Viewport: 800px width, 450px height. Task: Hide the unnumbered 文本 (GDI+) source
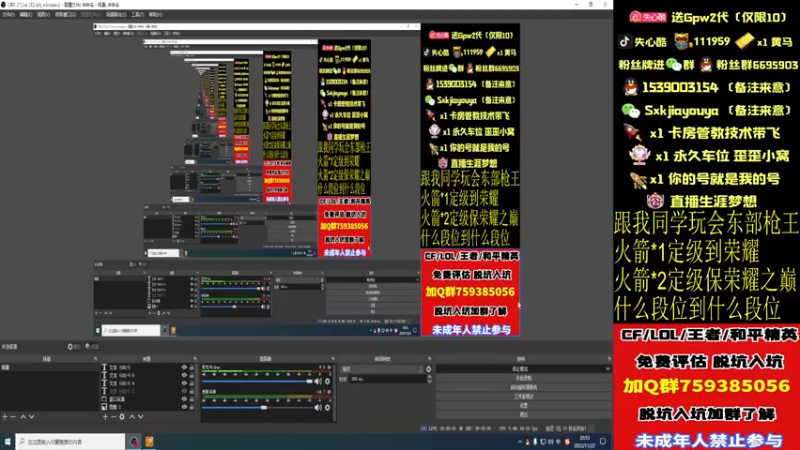(184, 367)
